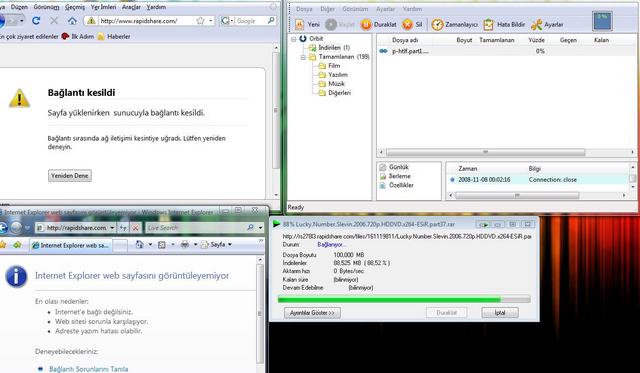
Task: Click Internet Explorer print icon
Action: pyautogui.click(x=185, y=244)
